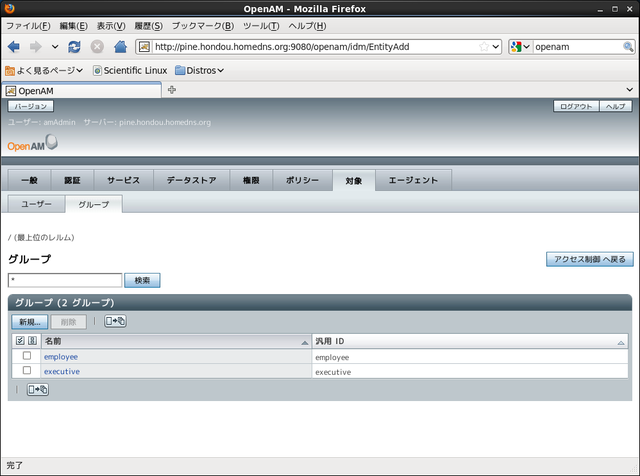This screenshot has width=640, height=476.
Task: Open the executive group link
Action: point(61,371)
